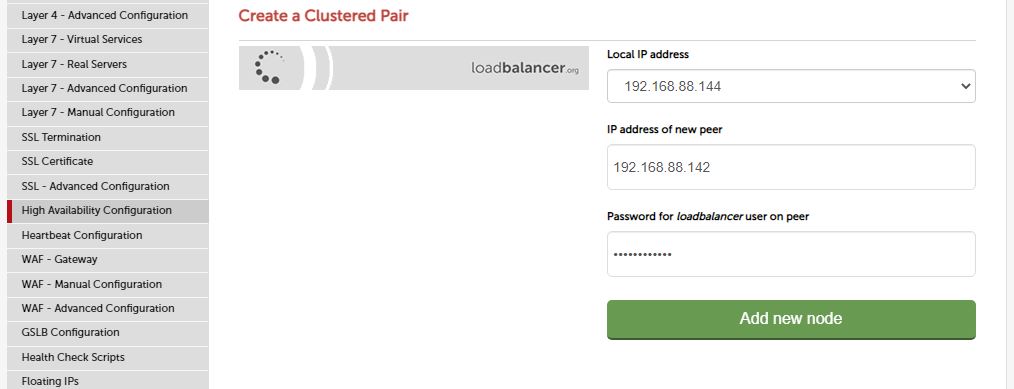This screenshot has height=389, width=1014.
Task: Open Layer 7 - Real Servers
Action: (x=108, y=64)
